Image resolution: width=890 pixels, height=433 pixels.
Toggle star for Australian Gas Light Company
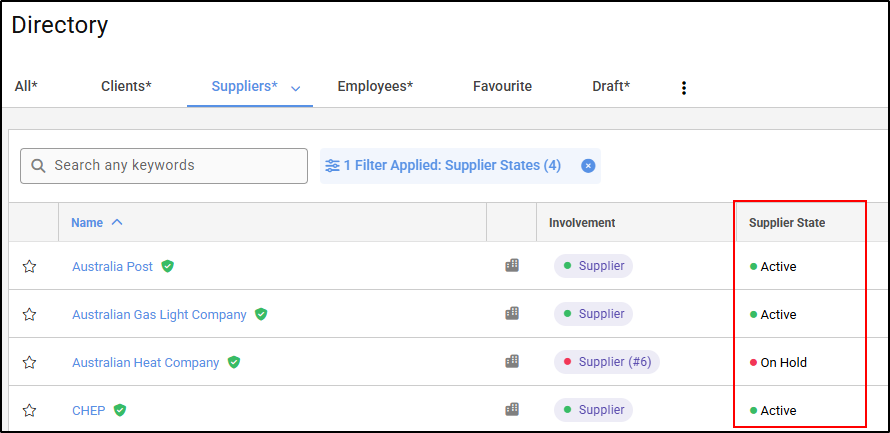point(29,314)
